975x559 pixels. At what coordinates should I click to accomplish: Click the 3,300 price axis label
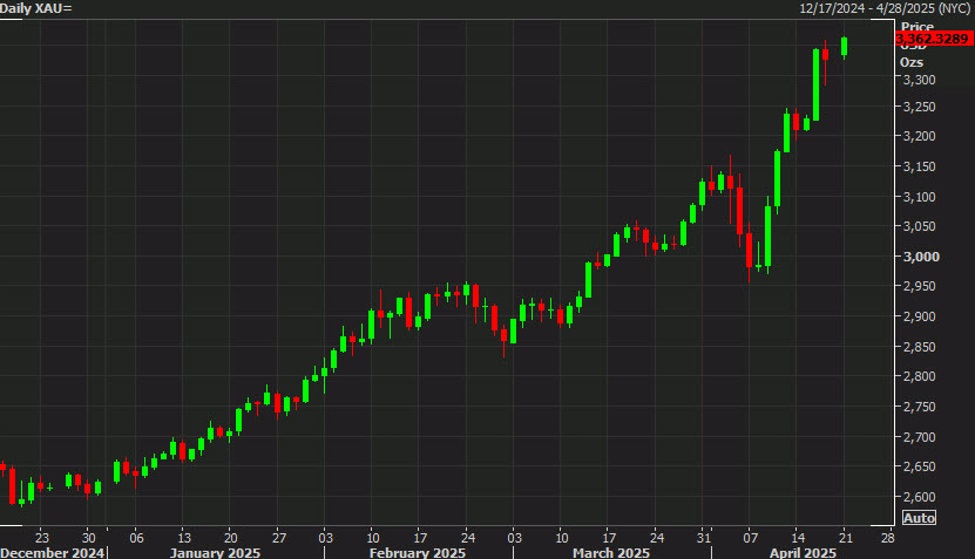918,80
